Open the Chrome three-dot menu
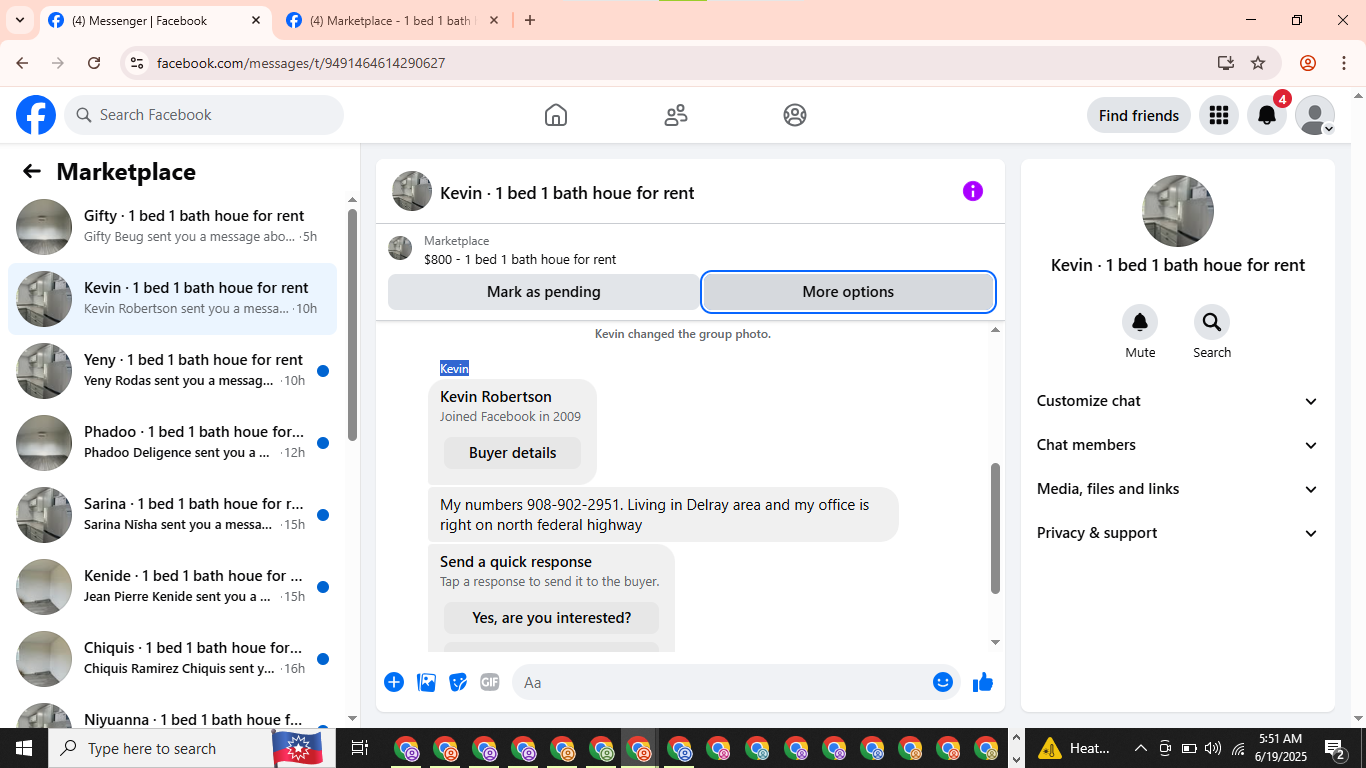The width and height of the screenshot is (1366, 768). click(x=1343, y=63)
